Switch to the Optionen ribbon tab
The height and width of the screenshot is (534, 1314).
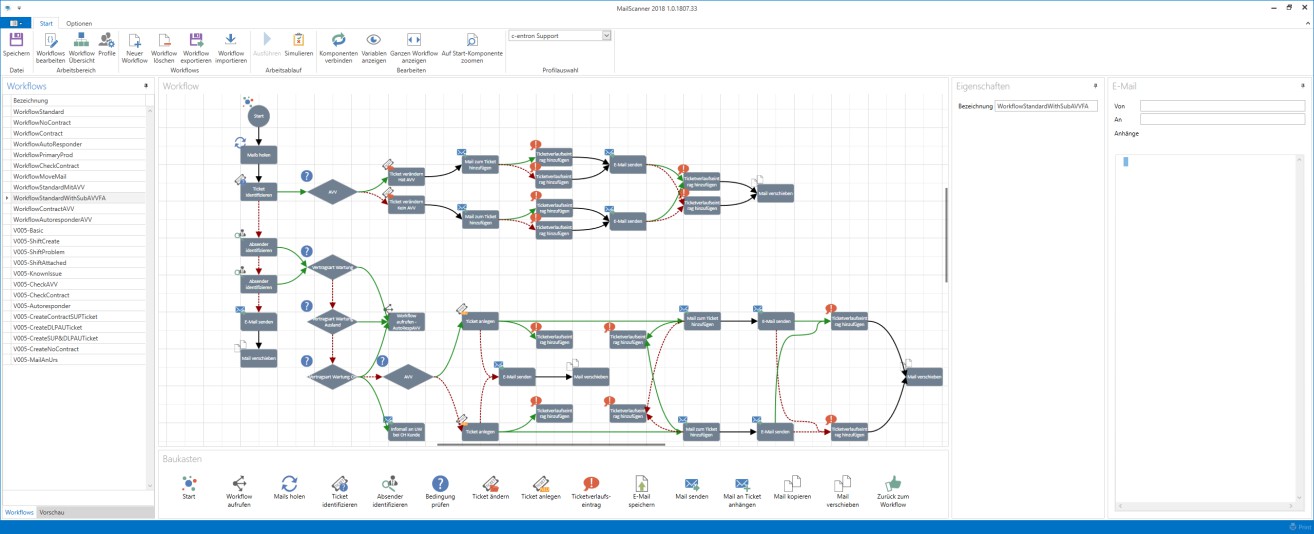[79, 22]
